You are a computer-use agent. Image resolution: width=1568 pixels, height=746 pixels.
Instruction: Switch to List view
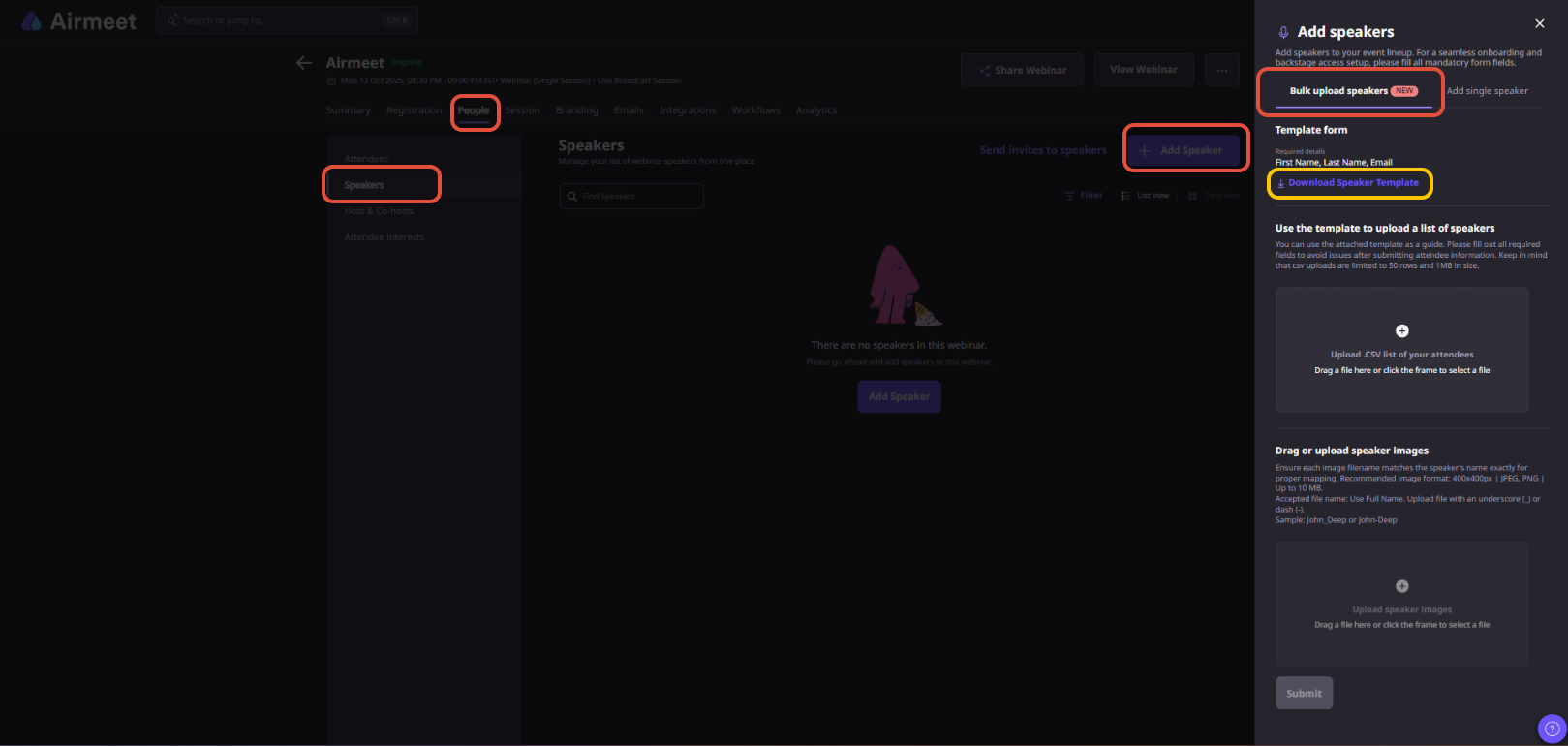[x=1145, y=196]
